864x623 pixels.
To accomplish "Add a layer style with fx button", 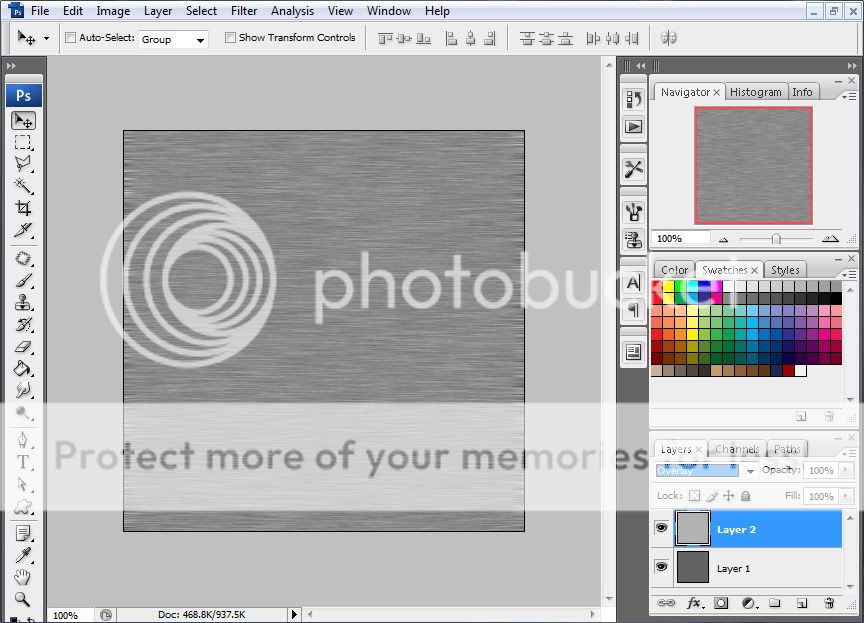I will (695, 603).
